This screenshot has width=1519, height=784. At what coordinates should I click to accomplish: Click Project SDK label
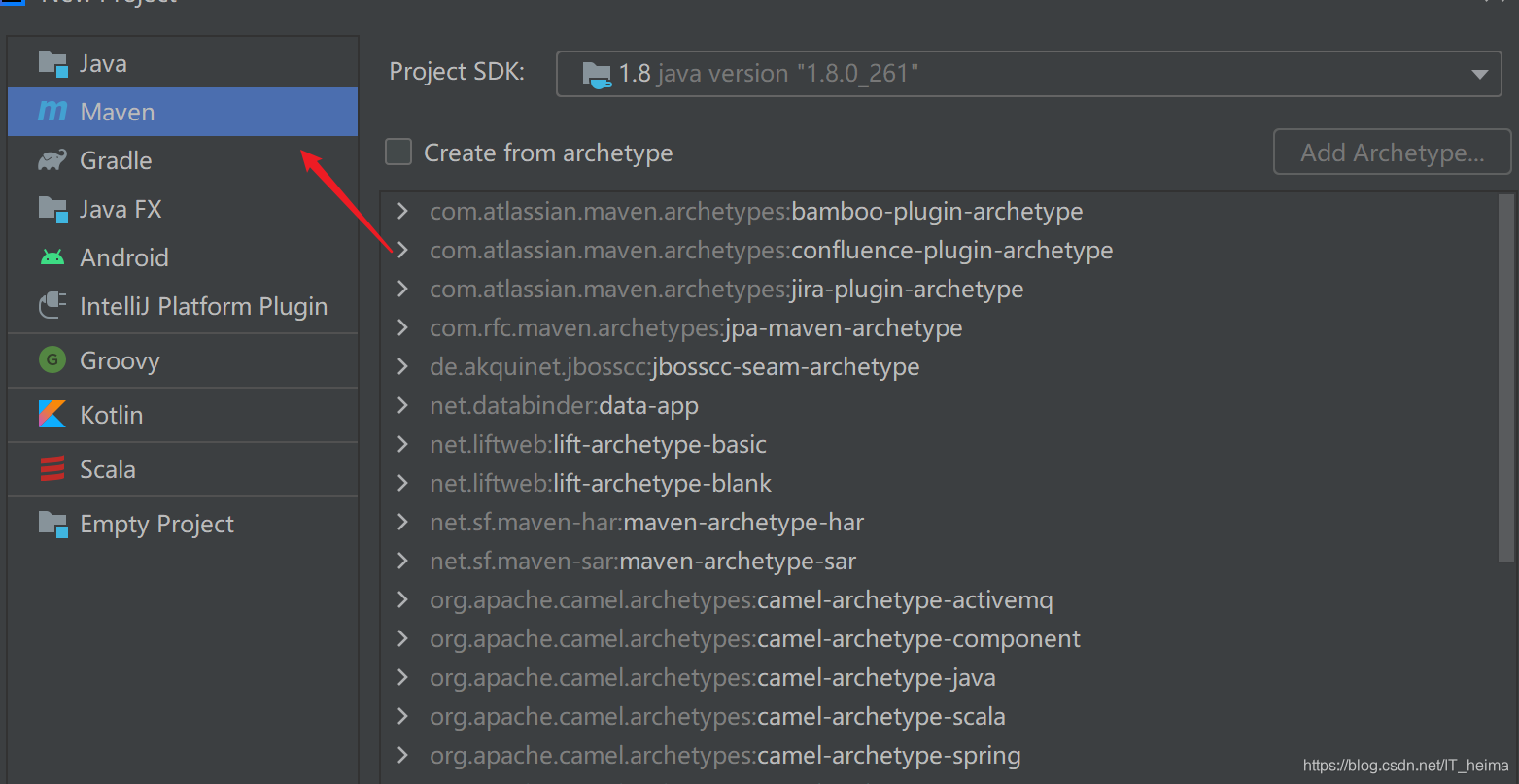[457, 72]
